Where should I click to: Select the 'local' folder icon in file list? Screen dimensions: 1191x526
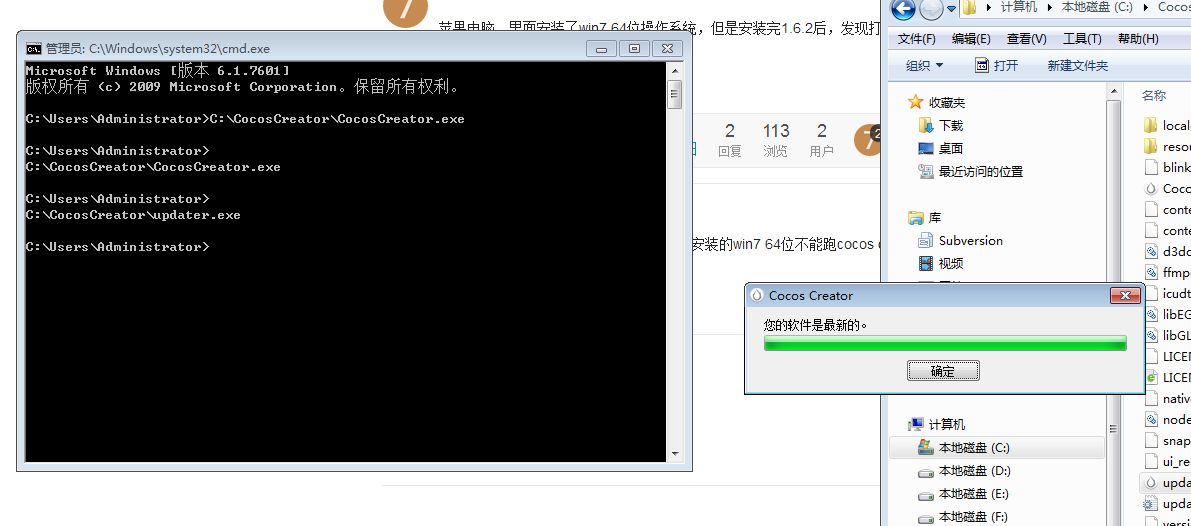1150,125
